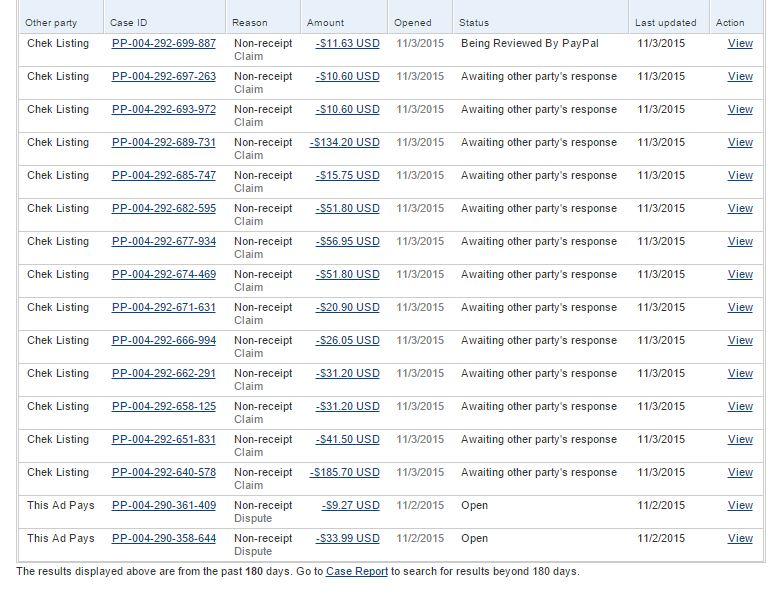The height and width of the screenshot is (591, 782).
Task: Open case PP-004-292-640-578
Action: pyautogui.click(x=164, y=472)
